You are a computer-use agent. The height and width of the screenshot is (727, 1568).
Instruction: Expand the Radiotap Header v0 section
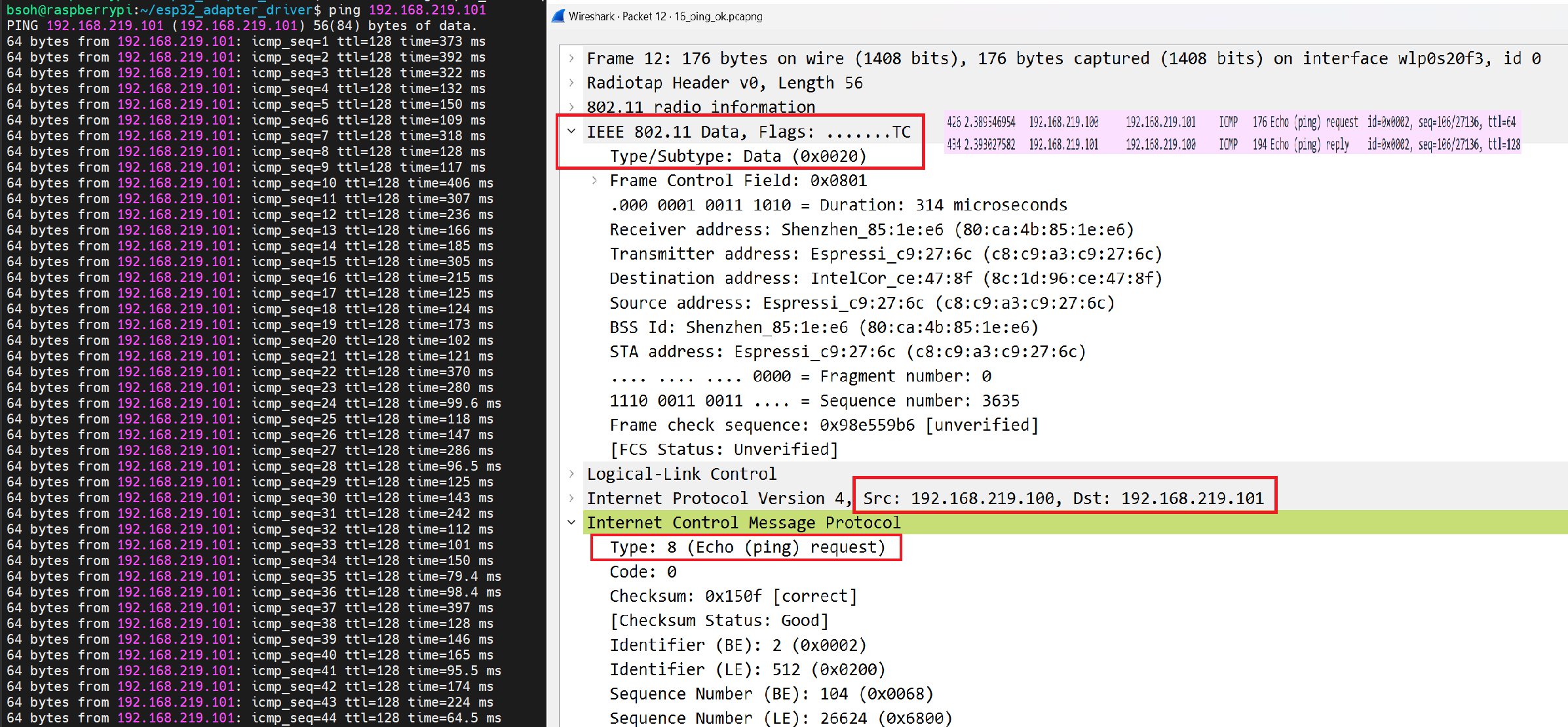click(570, 83)
